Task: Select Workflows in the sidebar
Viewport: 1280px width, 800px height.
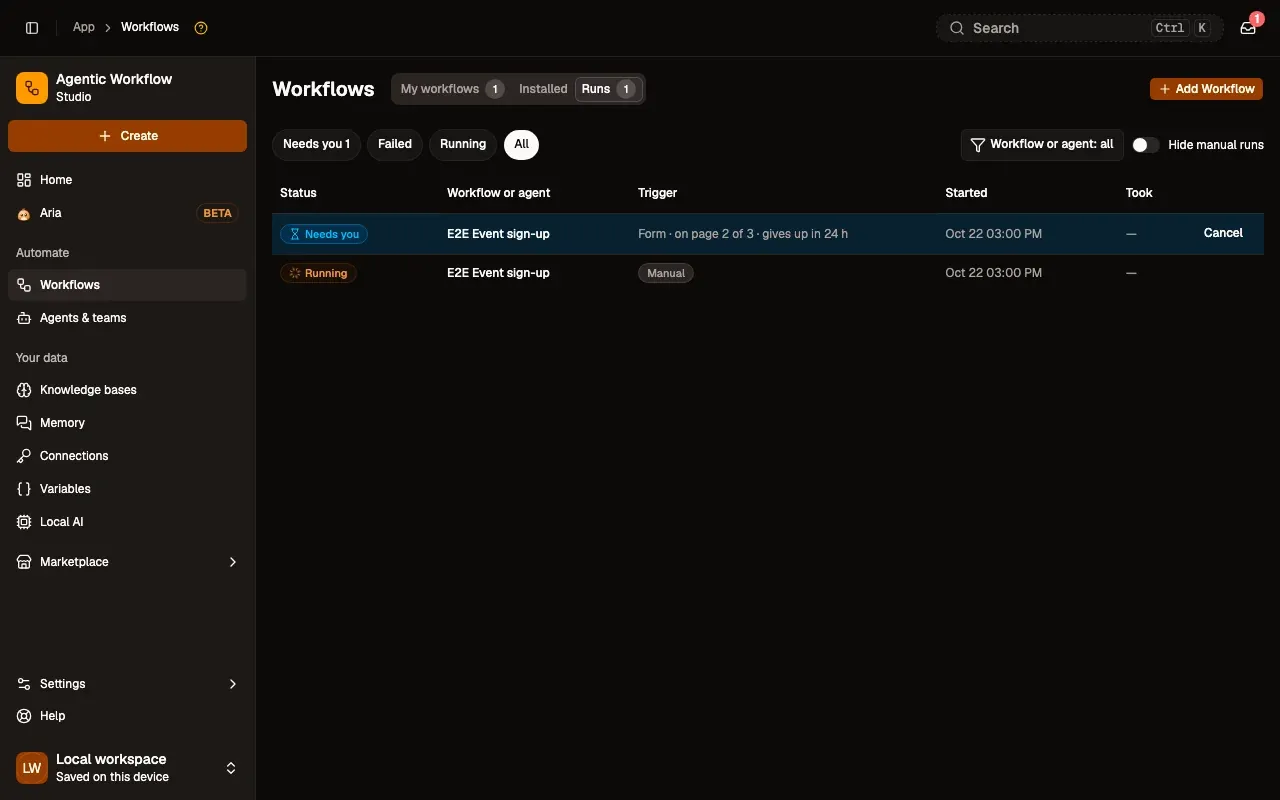Action: (x=127, y=285)
